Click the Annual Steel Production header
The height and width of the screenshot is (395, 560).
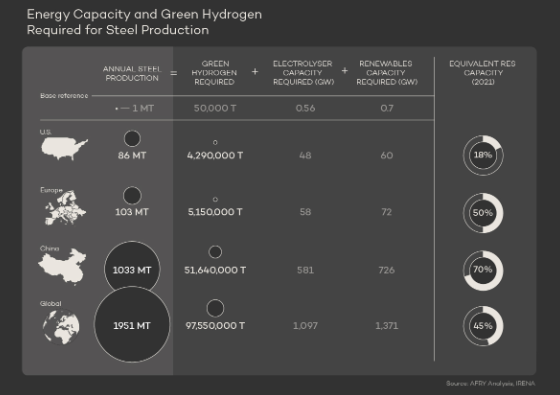tap(132, 74)
